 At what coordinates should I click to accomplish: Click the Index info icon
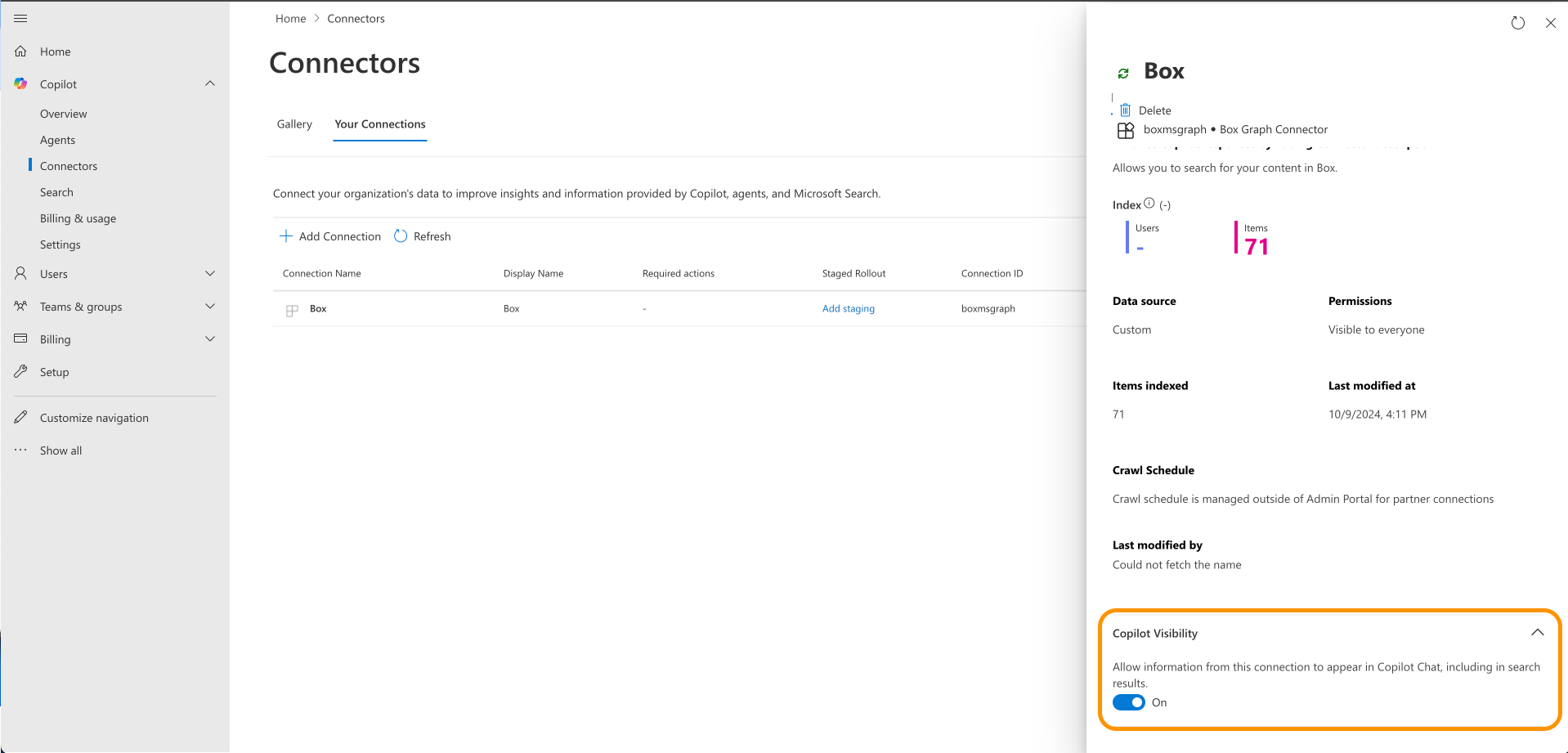pyautogui.click(x=1149, y=204)
